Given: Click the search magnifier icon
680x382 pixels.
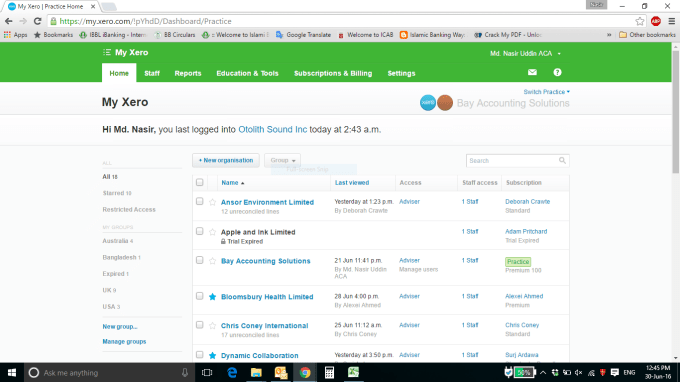Looking at the screenshot, I should (562, 160).
